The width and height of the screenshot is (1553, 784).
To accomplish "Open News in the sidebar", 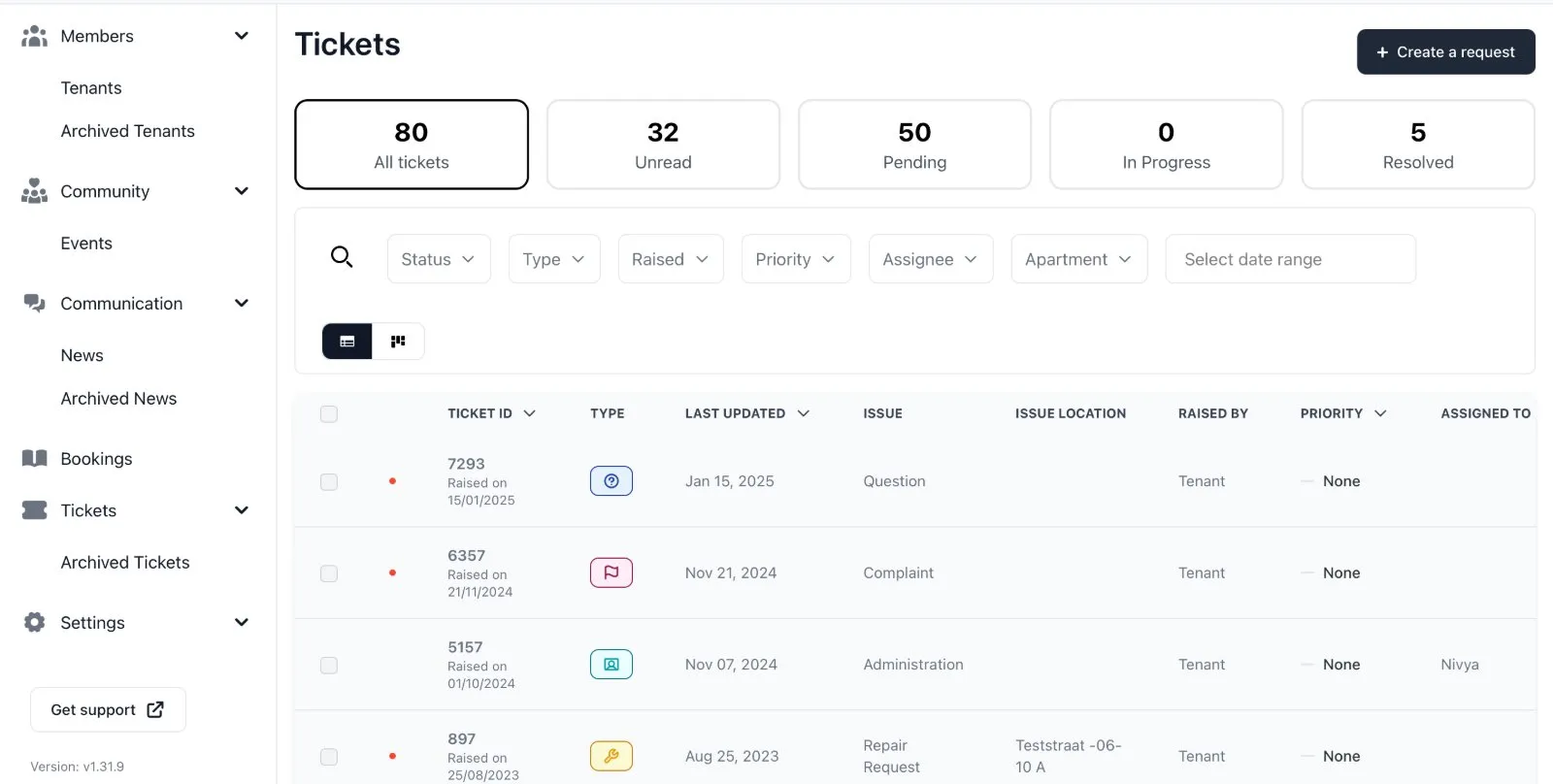I will tap(82, 355).
